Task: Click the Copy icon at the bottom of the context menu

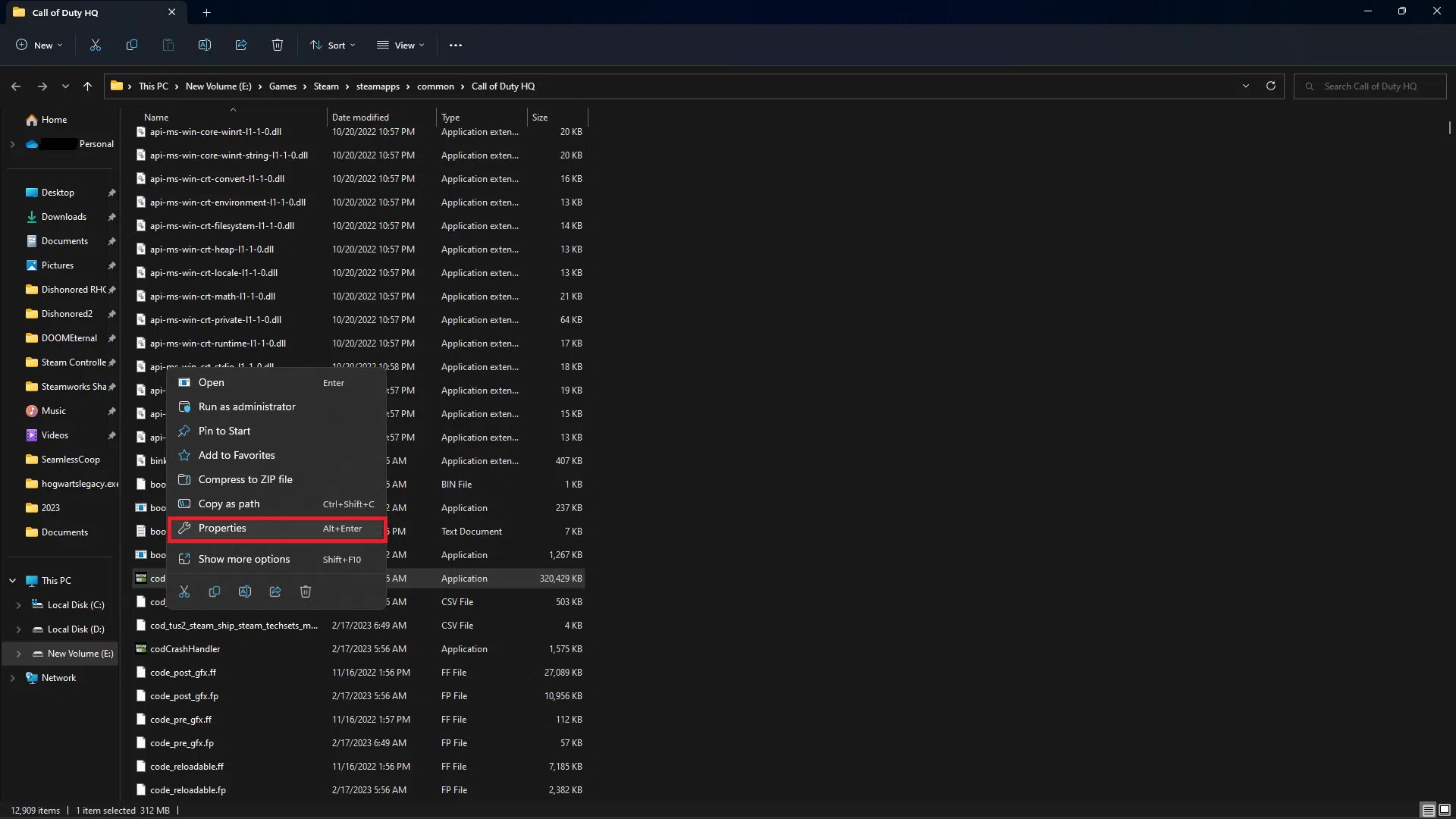Action: (x=215, y=591)
